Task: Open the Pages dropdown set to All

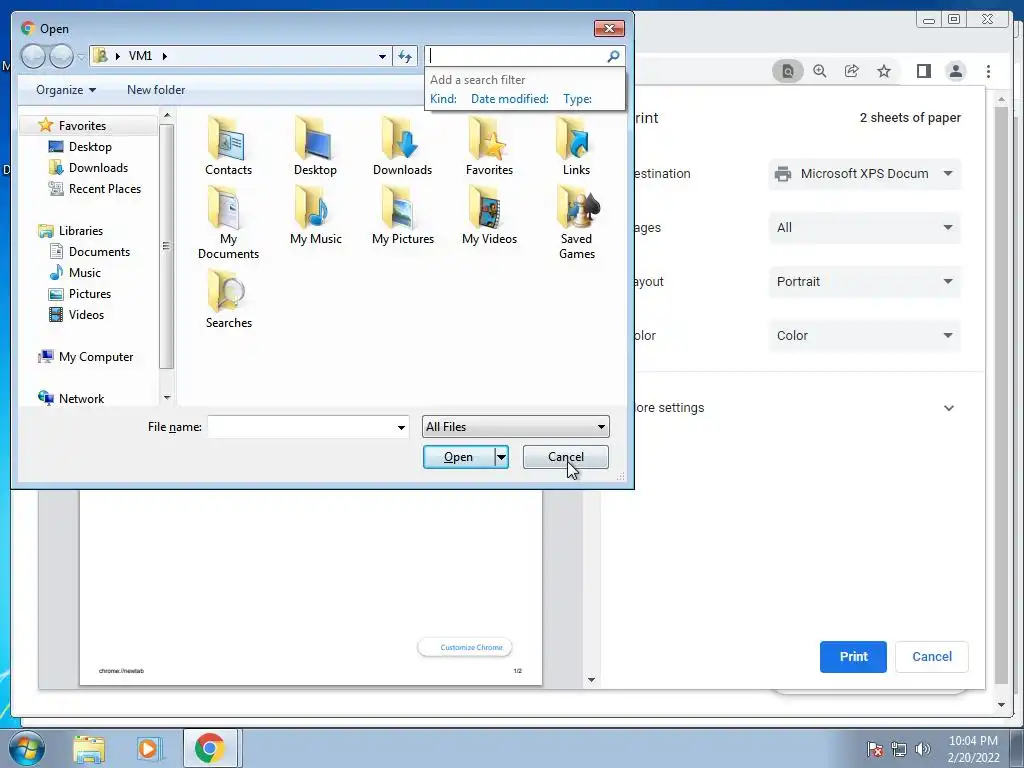Action: 865,227
